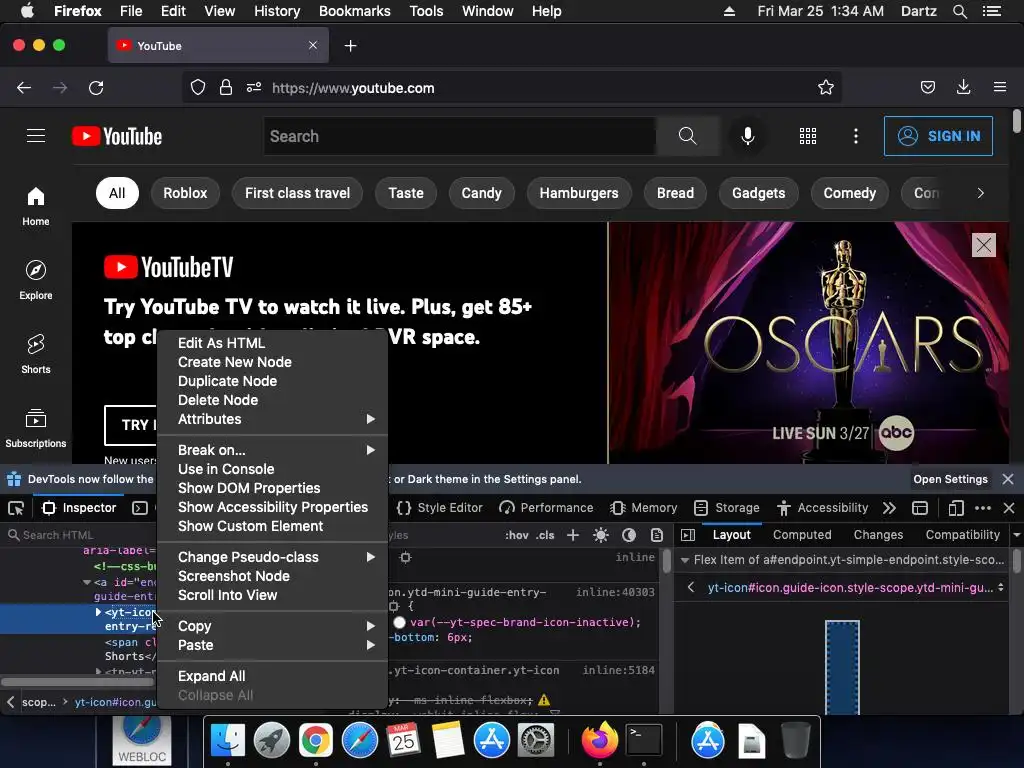This screenshot has height=768, width=1024.
Task: Go to Home in mini guide
Action: tap(36, 206)
